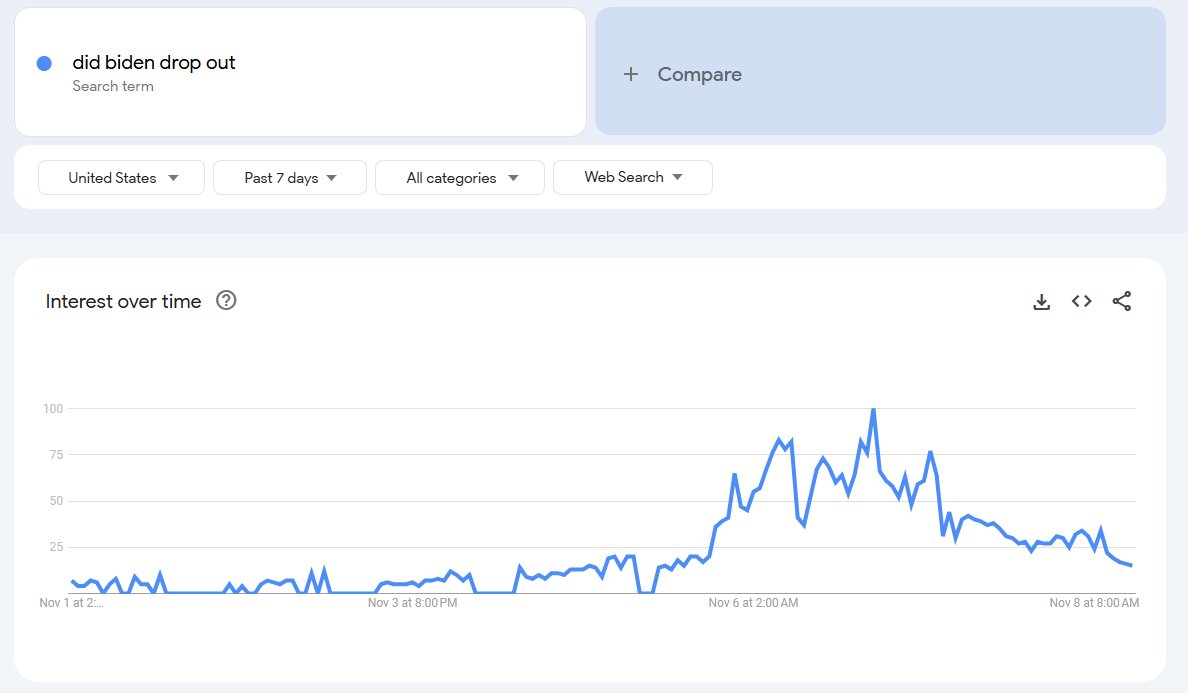Click the Nov 3 at 8:00 PM axis label

[412, 603]
